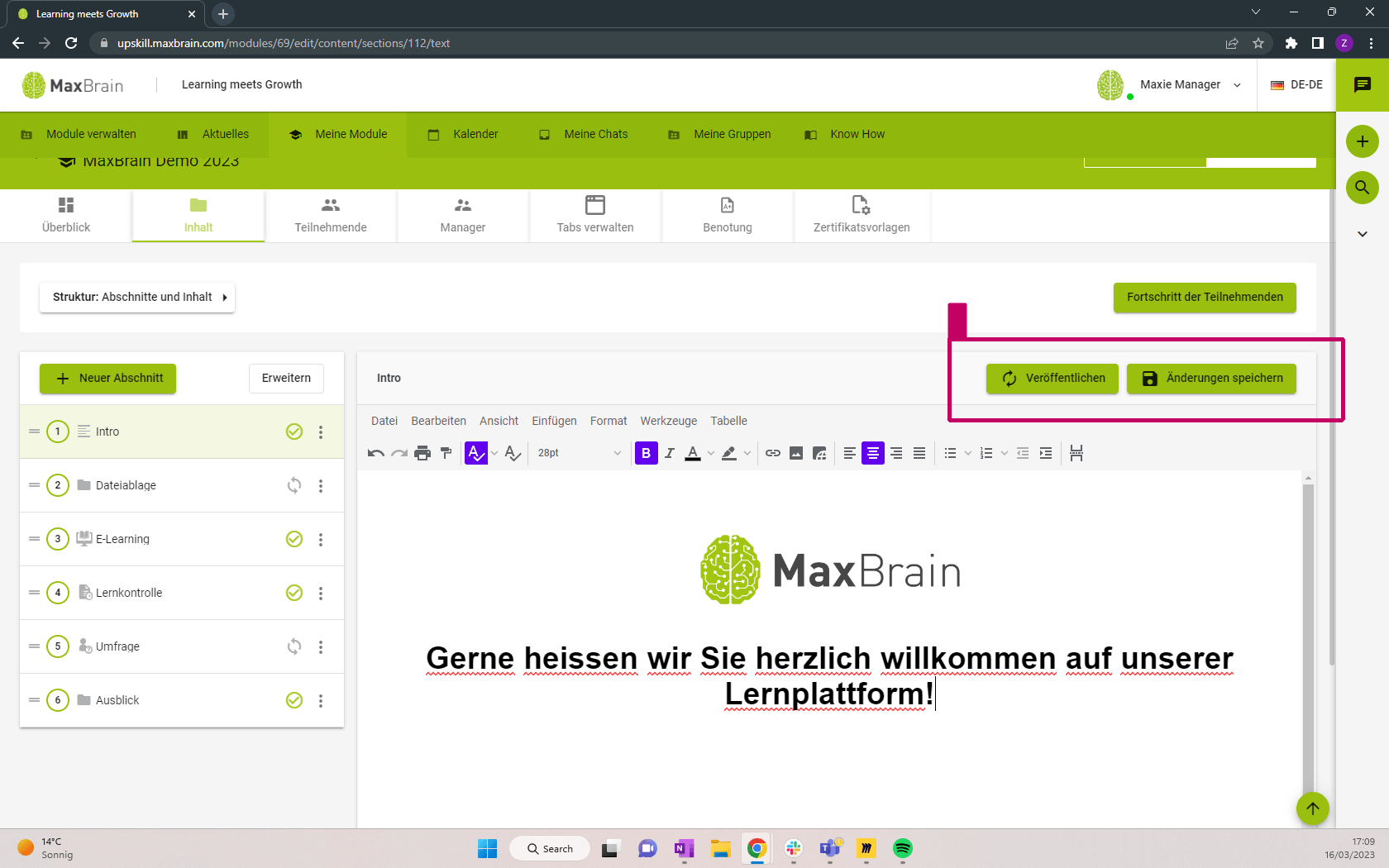1389x868 pixels.
Task: Align text left
Action: pos(850,453)
